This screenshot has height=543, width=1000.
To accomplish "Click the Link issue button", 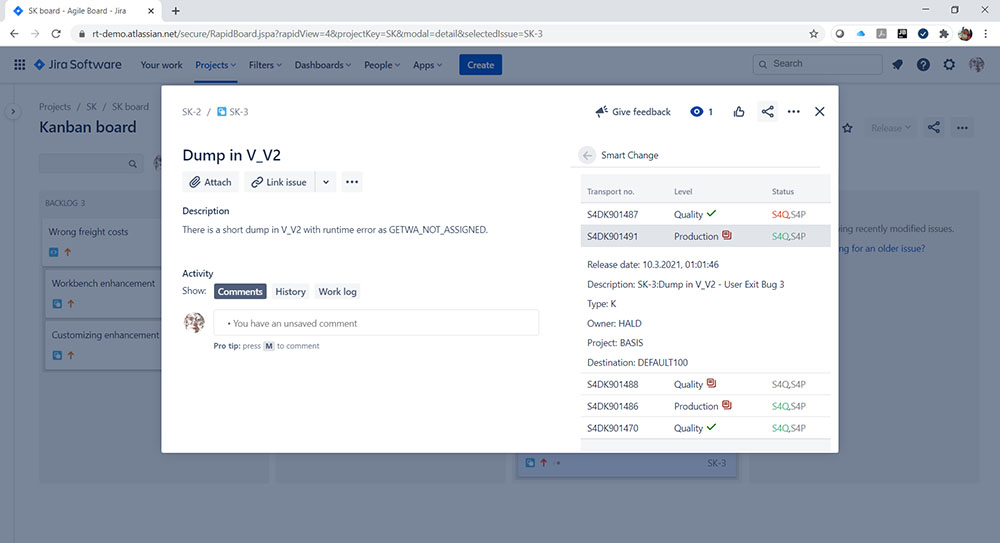I will click(x=279, y=182).
